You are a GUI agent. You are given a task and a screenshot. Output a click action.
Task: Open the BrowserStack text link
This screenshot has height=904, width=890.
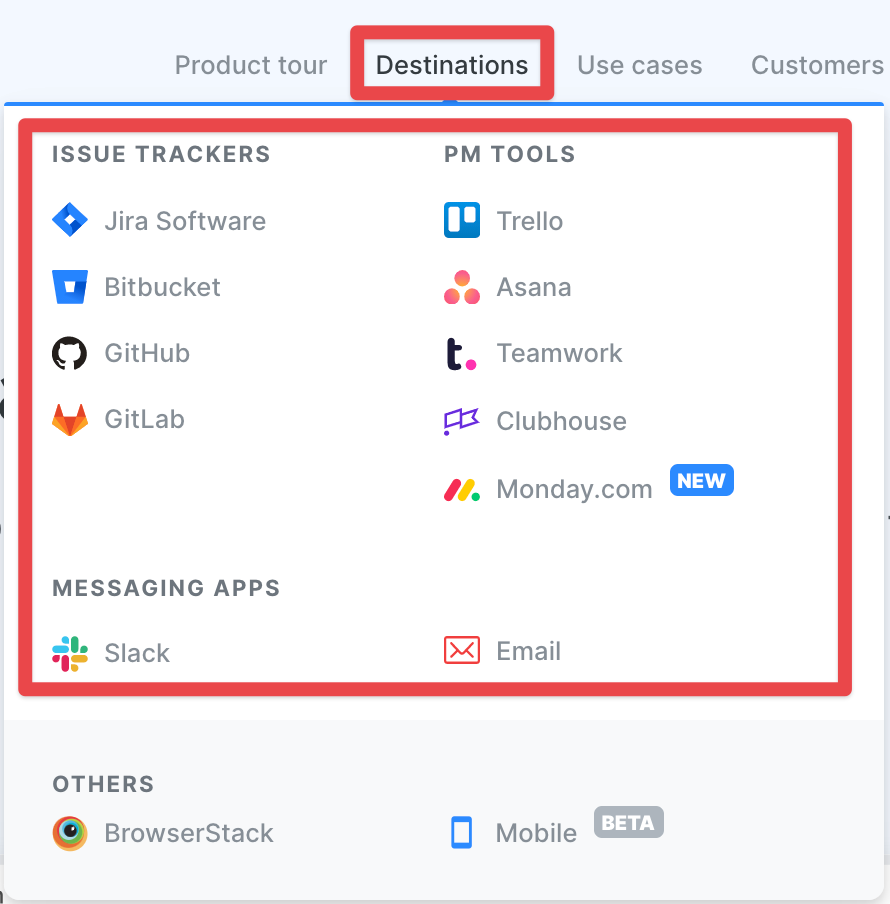pyautogui.click(x=188, y=833)
